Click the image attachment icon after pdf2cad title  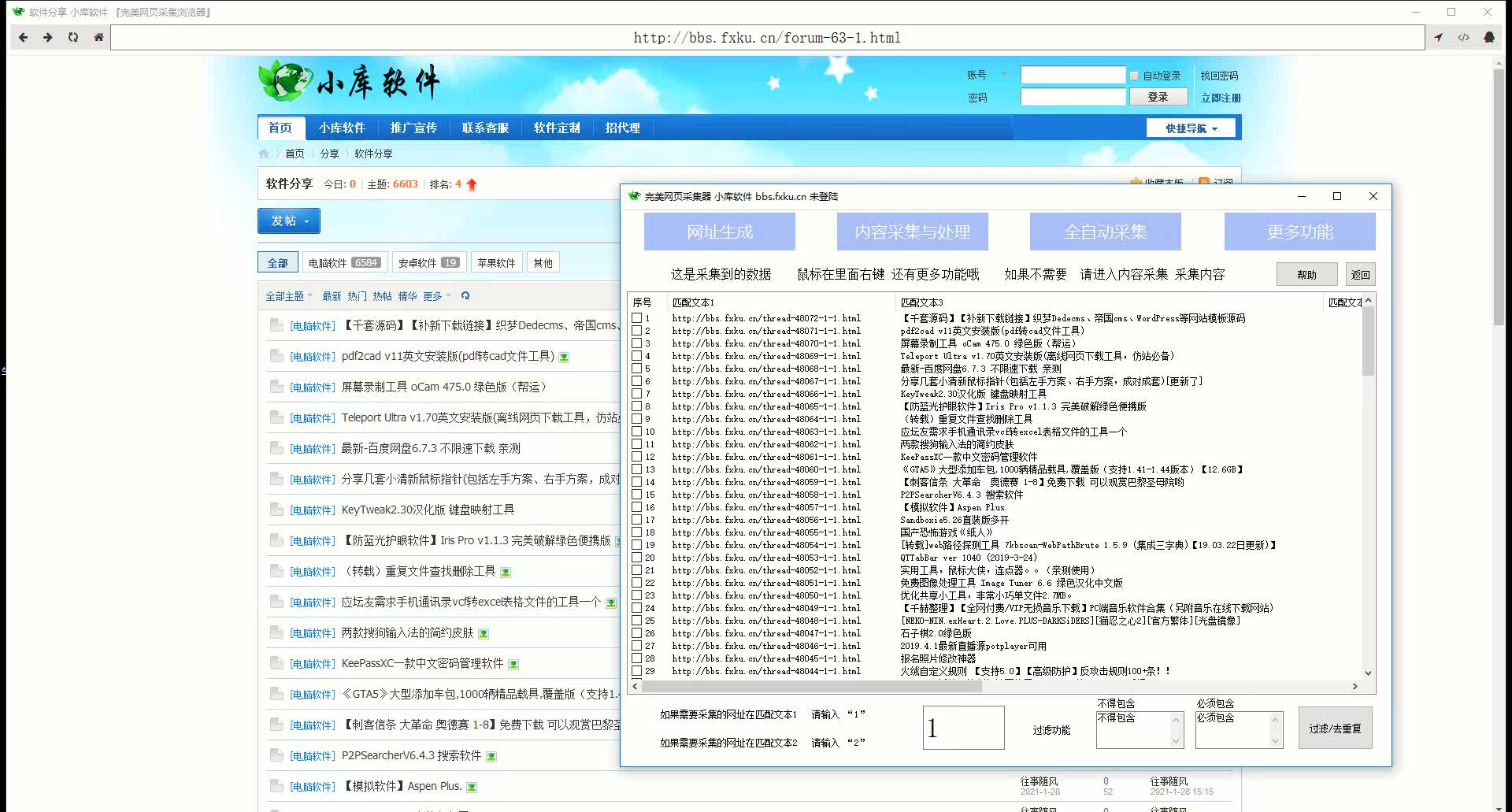[564, 358]
